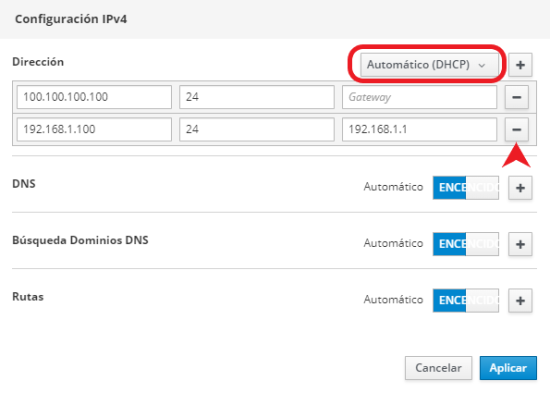Open the Automático (DHCP) dropdown

(x=429, y=65)
